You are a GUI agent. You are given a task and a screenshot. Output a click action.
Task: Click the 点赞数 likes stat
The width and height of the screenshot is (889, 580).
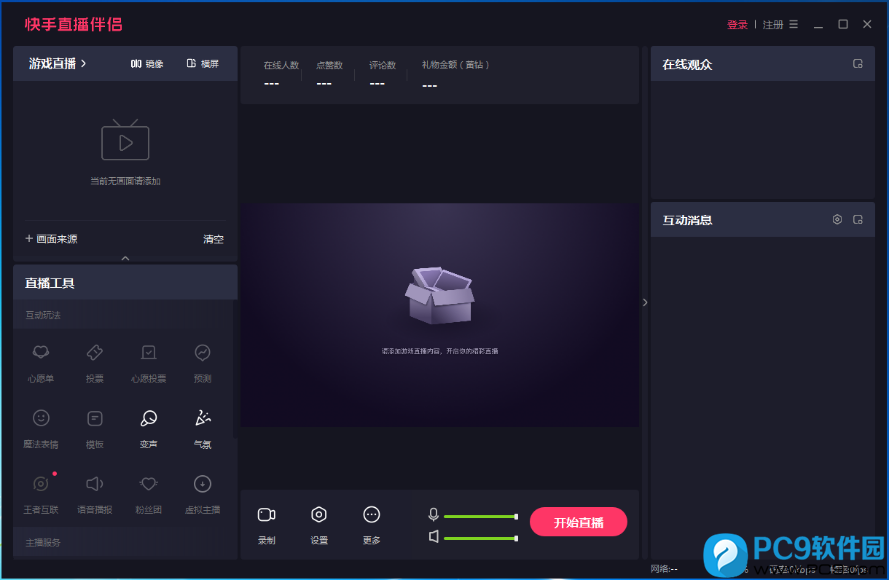[329, 74]
